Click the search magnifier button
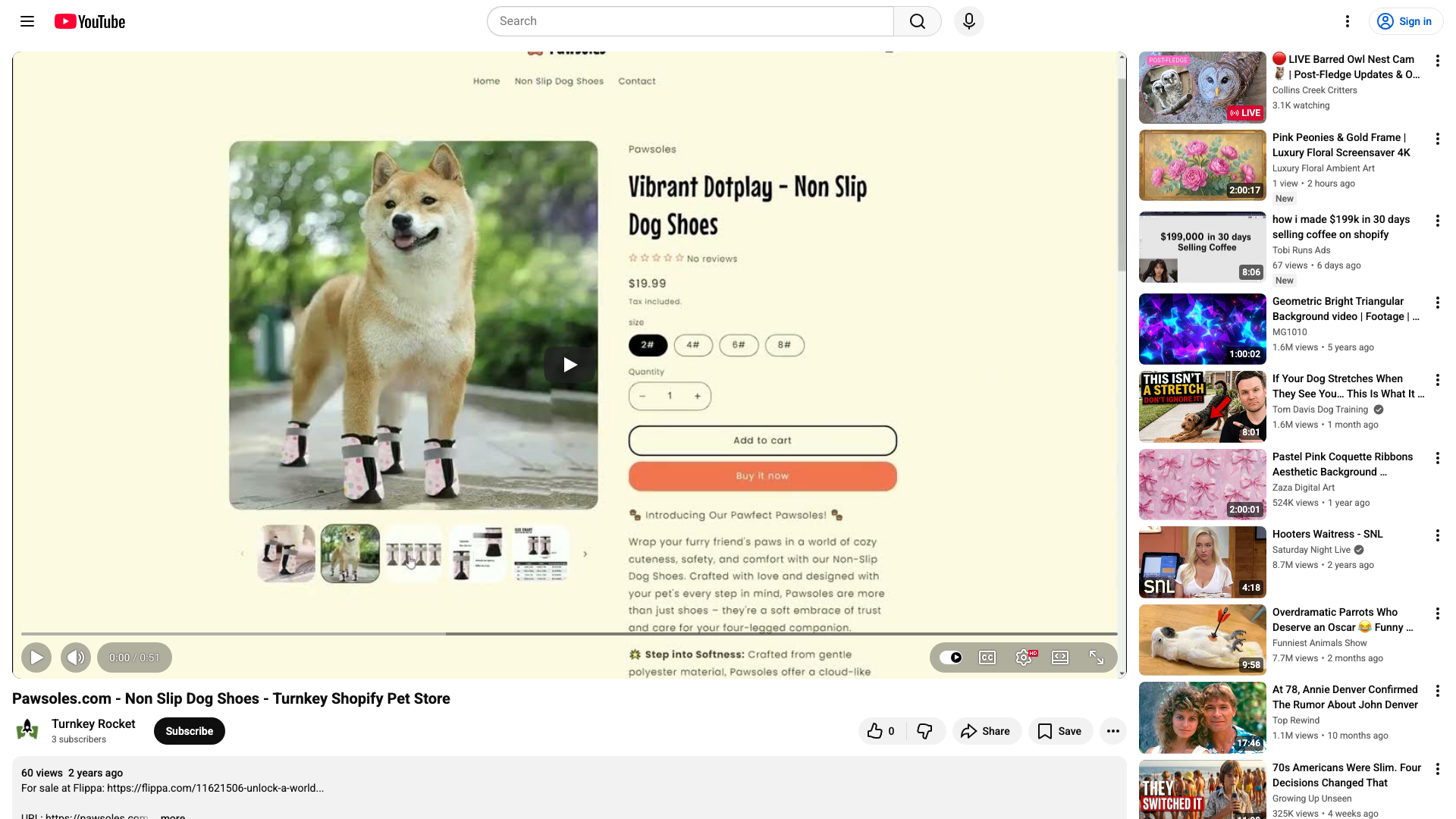This screenshot has height=819, width=1456. (918, 21)
